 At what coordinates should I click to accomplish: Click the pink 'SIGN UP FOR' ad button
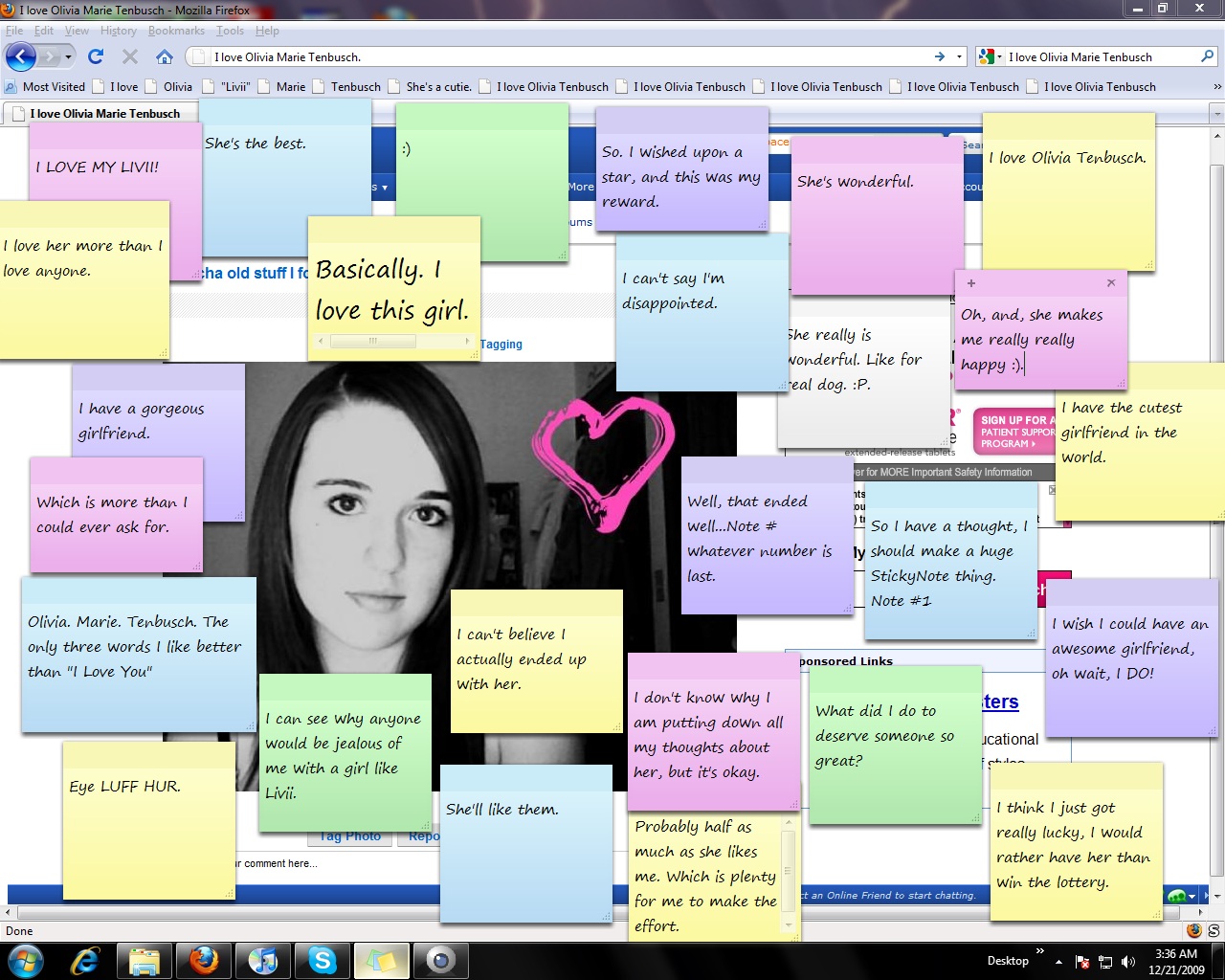pyautogui.click(x=1015, y=433)
